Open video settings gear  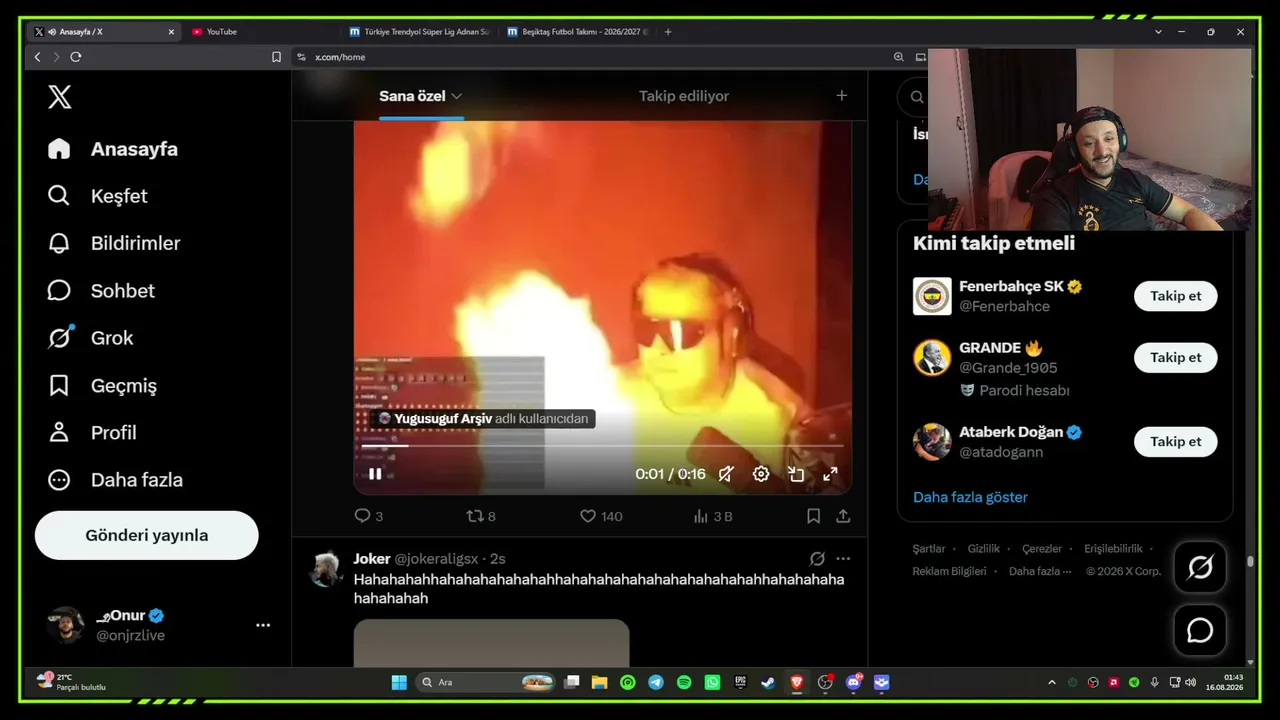point(761,474)
